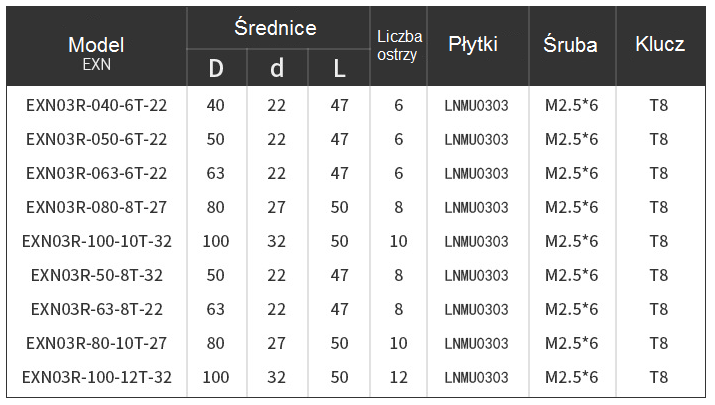Screen dimensions: 715x405
Task: Select model EXN03R-040-6T-22 cell
Action: click(x=96, y=105)
